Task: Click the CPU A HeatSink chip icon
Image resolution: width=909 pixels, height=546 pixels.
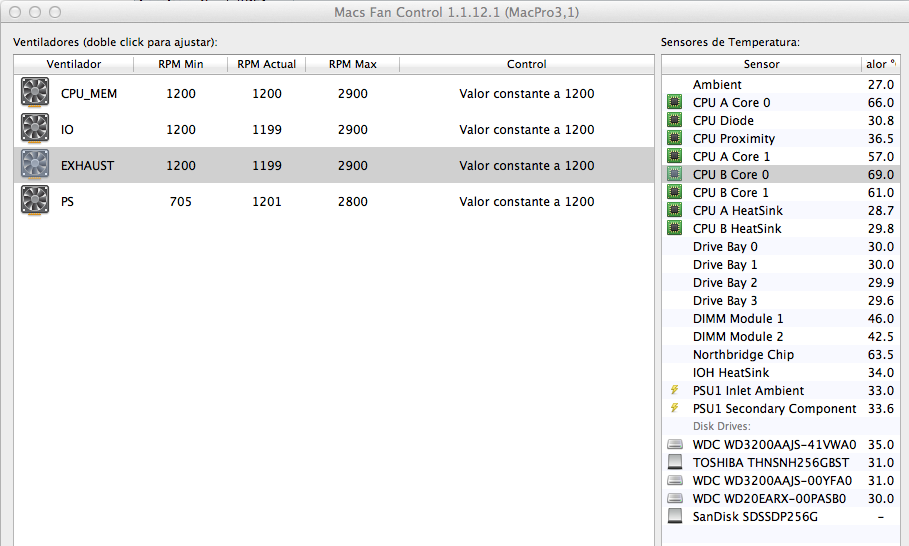Action: 674,210
